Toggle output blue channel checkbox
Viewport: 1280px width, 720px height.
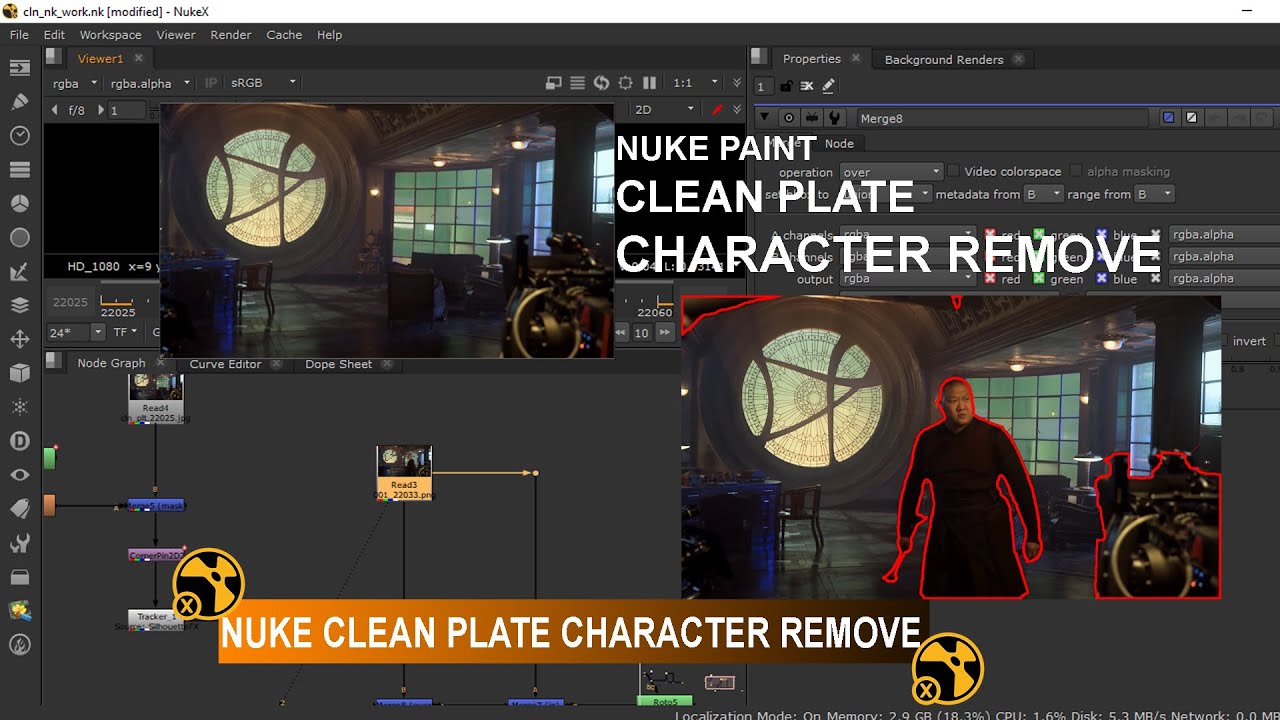[x=1101, y=279]
